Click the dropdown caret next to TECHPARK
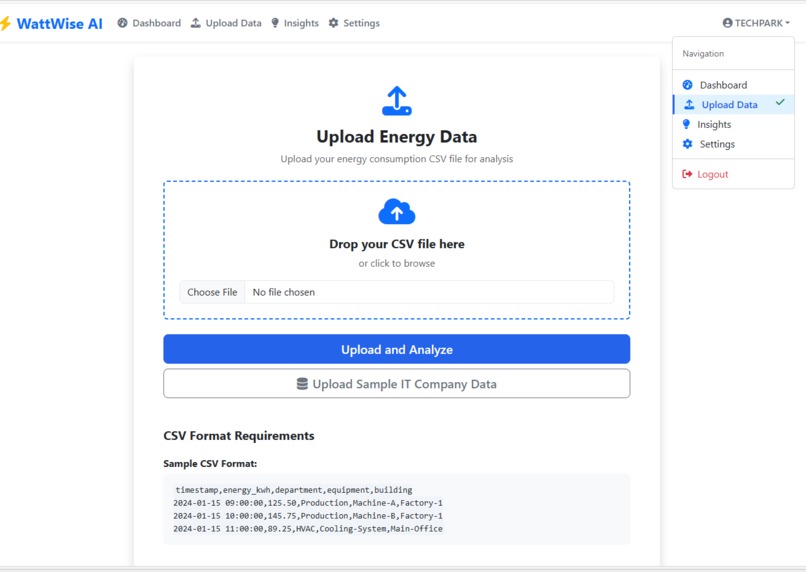 click(x=787, y=23)
